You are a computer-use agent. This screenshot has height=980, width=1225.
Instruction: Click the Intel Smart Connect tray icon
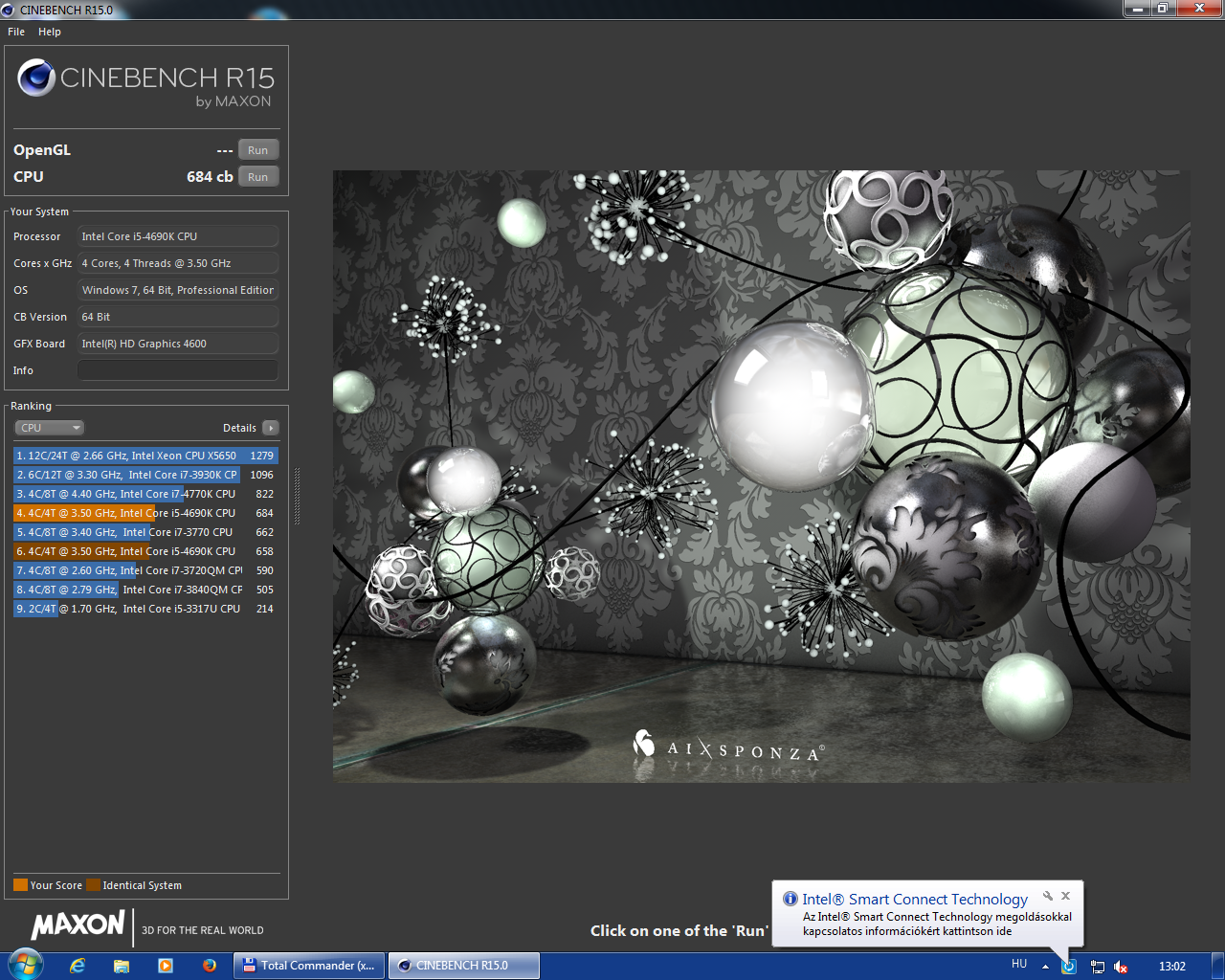pyautogui.click(x=1069, y=967)
